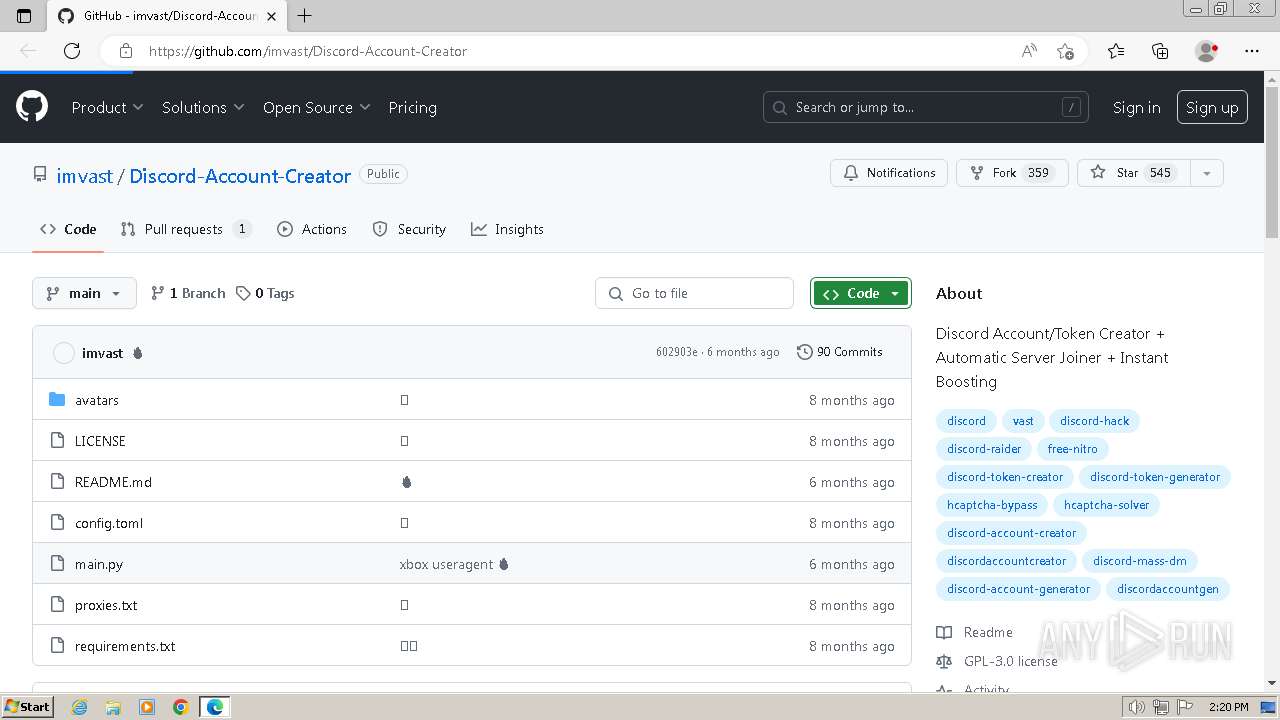Click the Sign in link

coord(1136,107)
